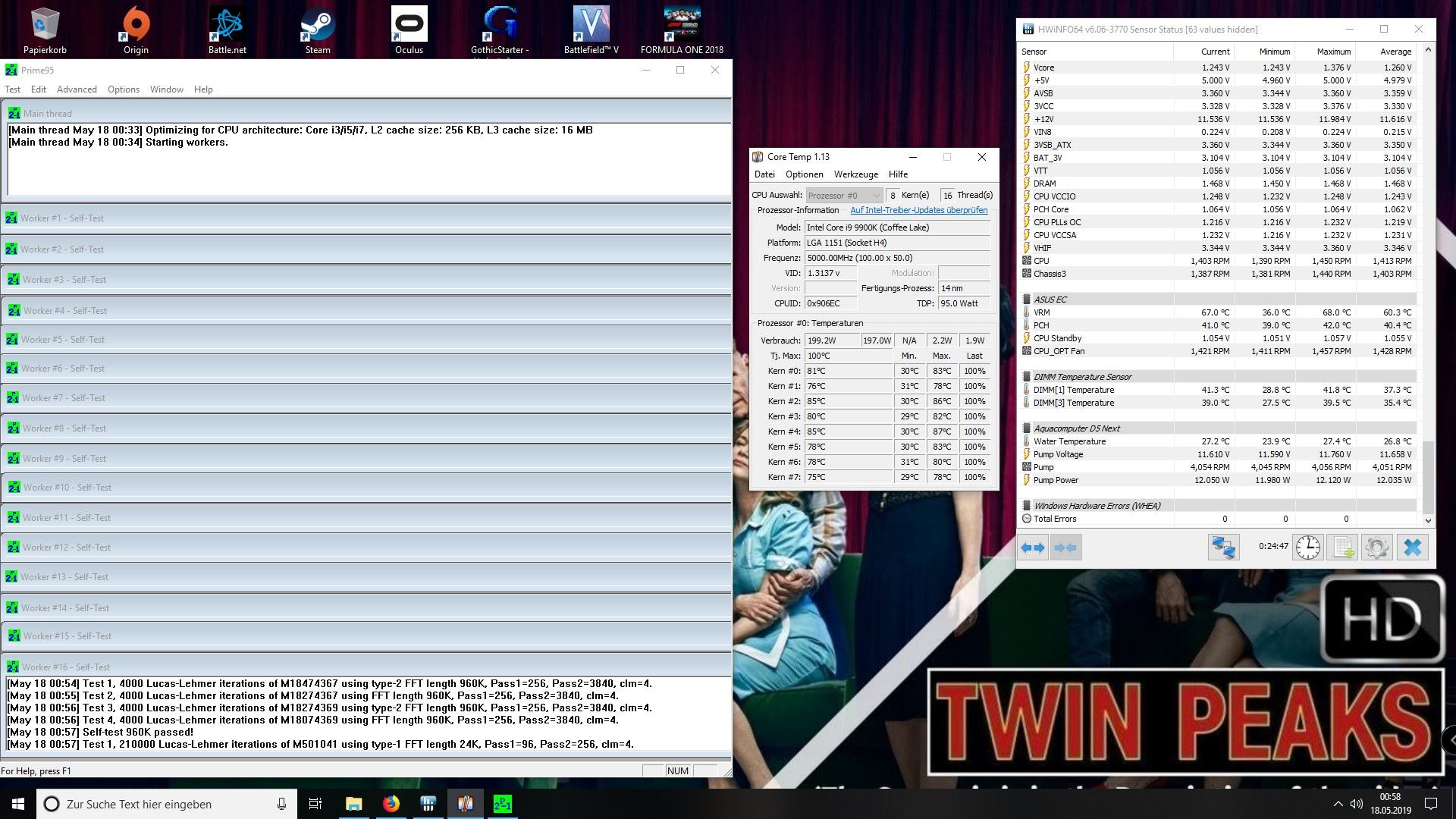This screenshot has width=1456, height=819.
Task: Open the notification center icon
Action: [1431, 804]
